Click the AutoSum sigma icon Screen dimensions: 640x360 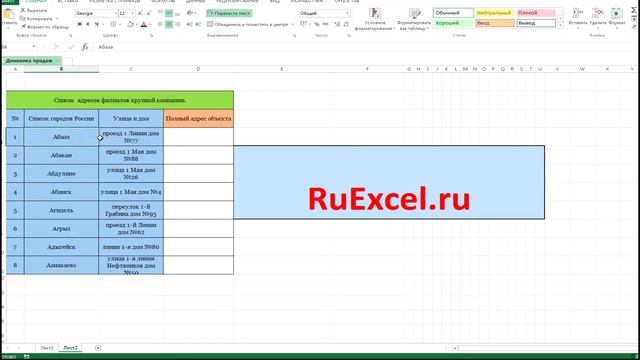[634, 10]
